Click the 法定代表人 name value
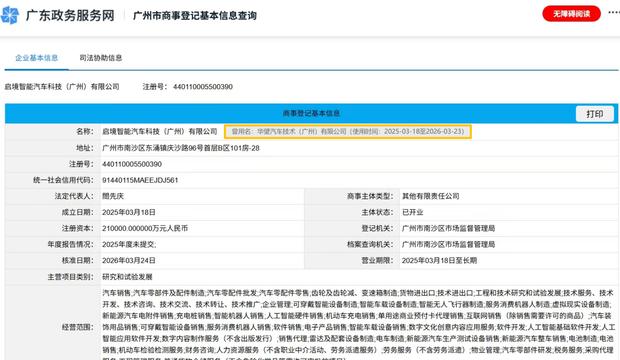Image resolution: width=620 pixels, height=360 pixels. (x=113, y=196)
